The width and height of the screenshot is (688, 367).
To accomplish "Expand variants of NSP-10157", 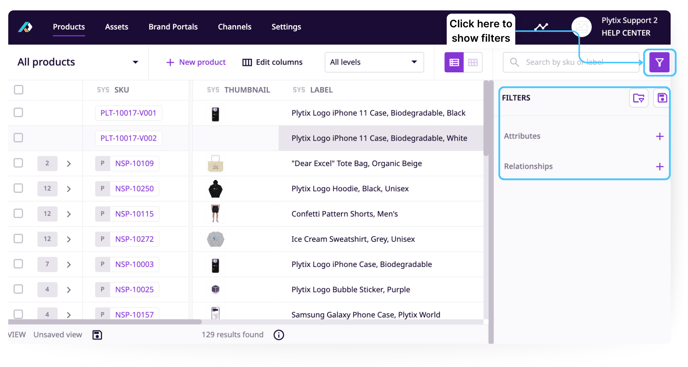I will coord(69,315).
